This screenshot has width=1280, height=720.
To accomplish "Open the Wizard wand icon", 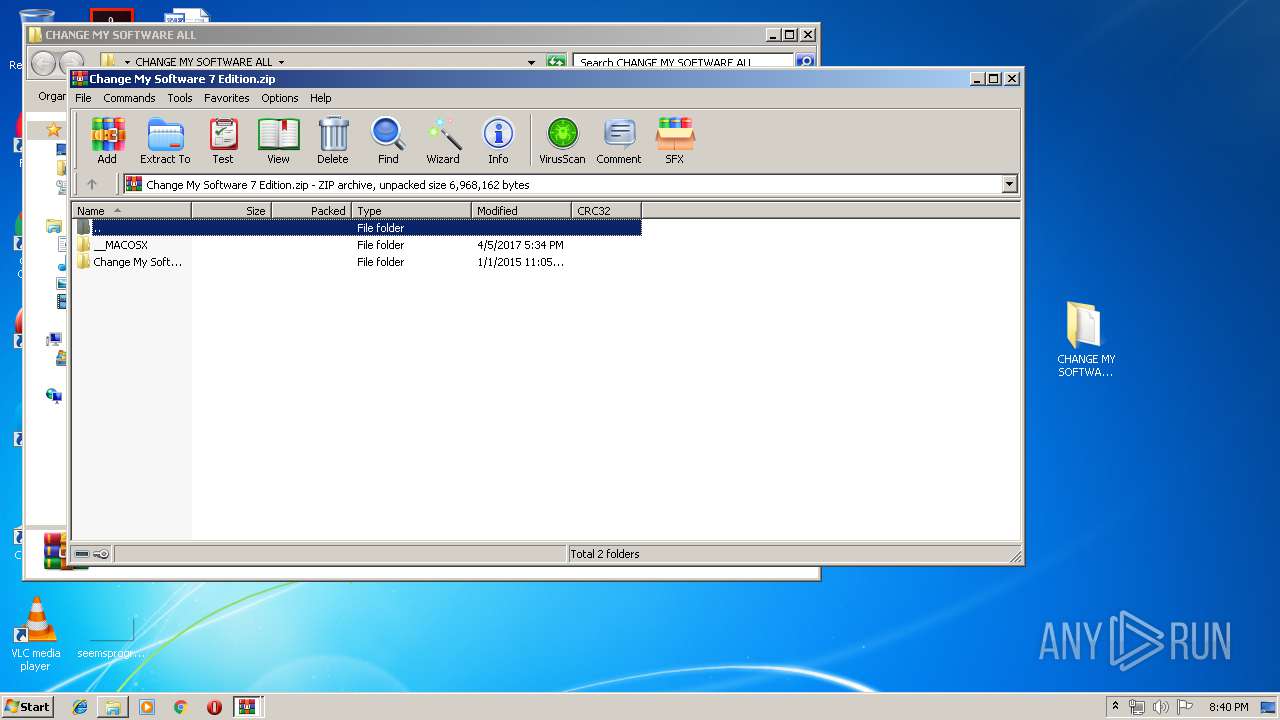I will click(443, 141).
